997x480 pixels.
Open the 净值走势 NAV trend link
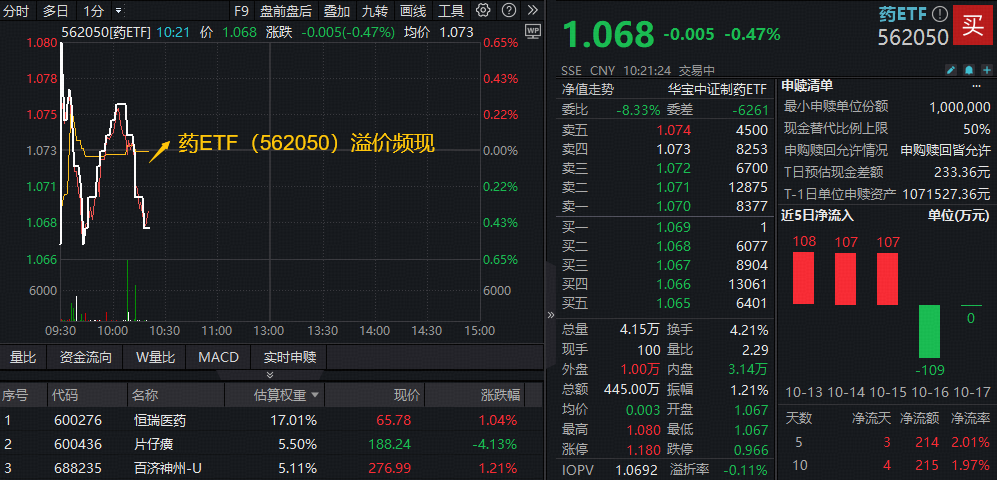(590, 88)
